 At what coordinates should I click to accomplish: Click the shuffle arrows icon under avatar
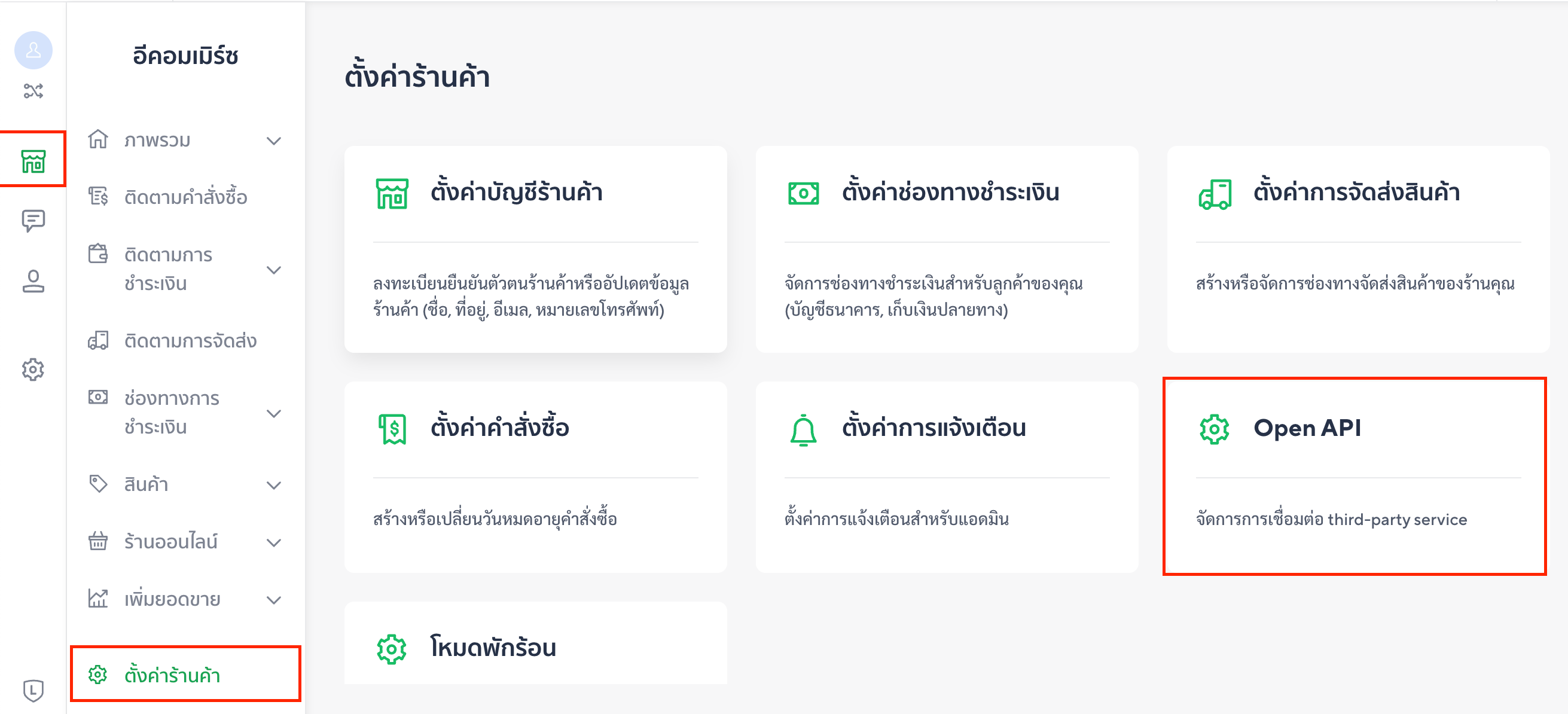point(33,91)
